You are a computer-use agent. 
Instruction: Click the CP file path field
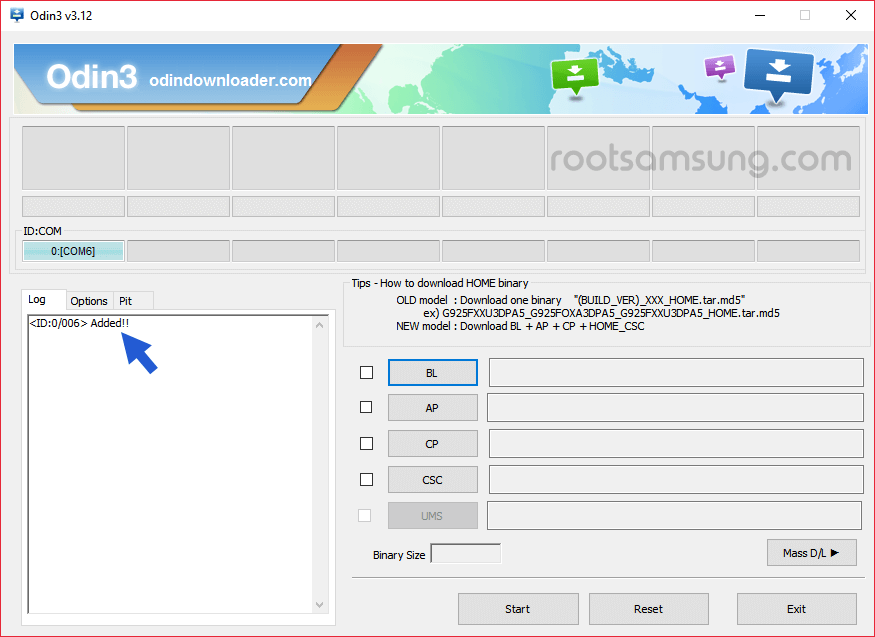pyautogui.click(x=676, y=444)
